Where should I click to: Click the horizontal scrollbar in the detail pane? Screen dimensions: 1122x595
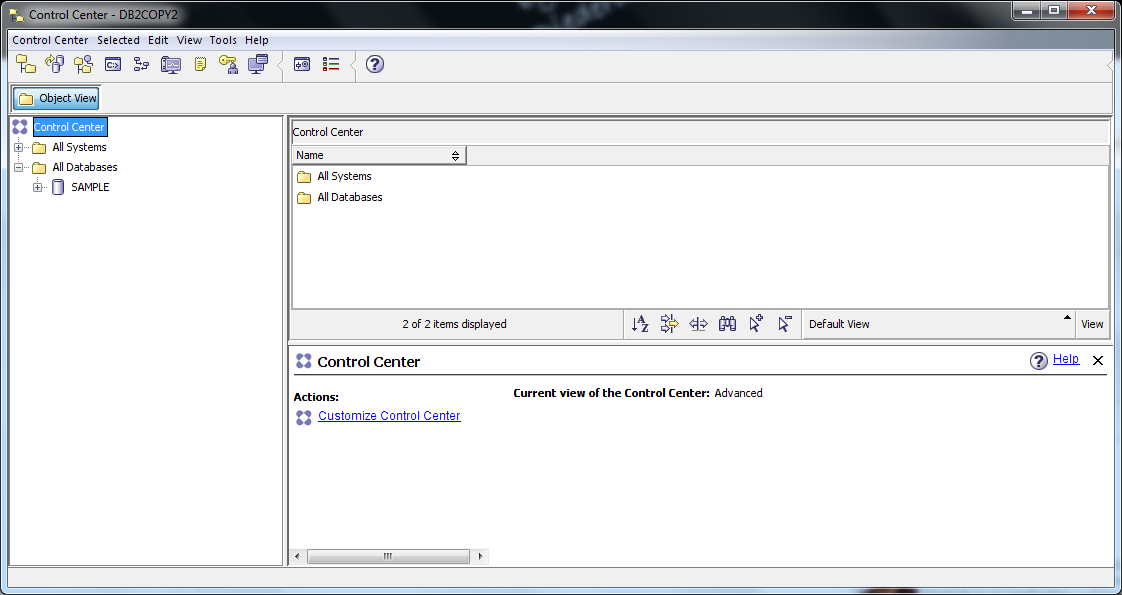pos(388,556)
